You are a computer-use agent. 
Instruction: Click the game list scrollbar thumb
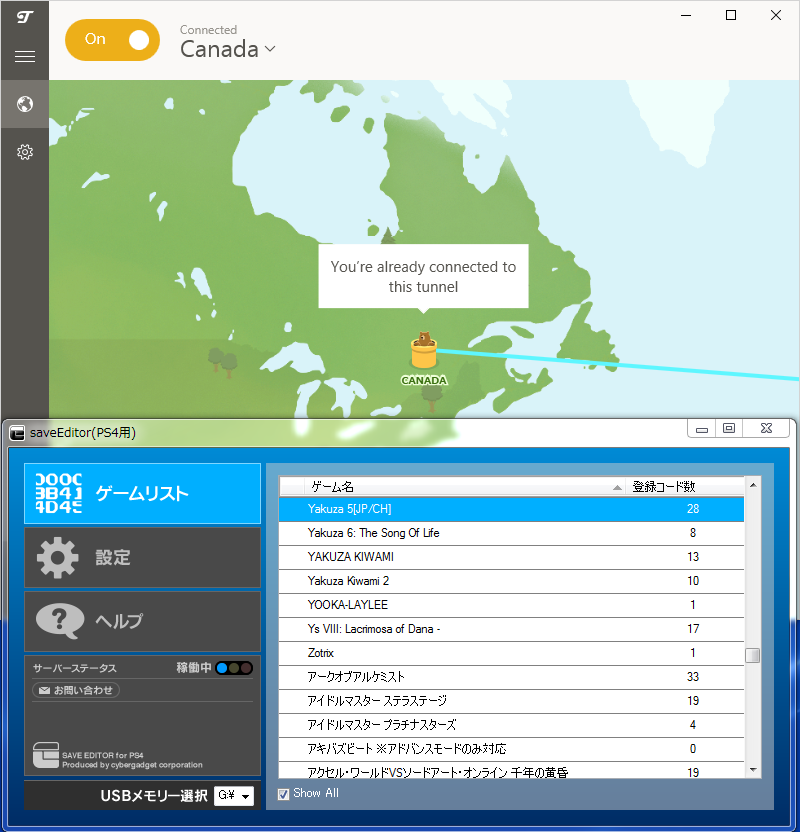click(753, 656)
